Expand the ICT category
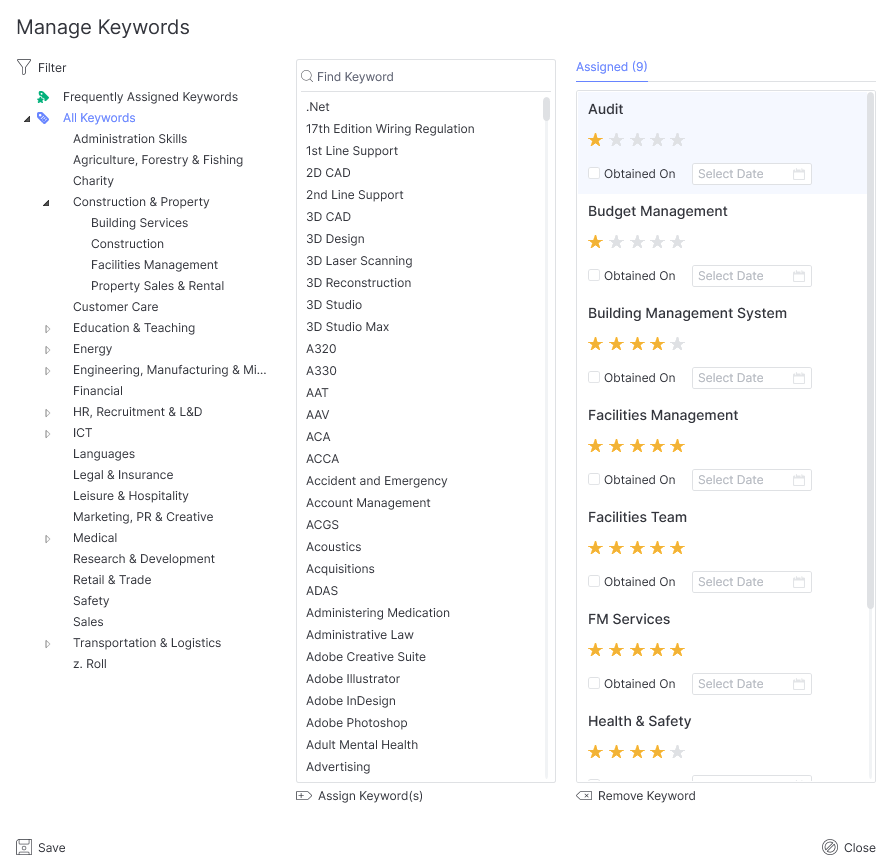Viewport: 892px width, 865px height. 47,433
